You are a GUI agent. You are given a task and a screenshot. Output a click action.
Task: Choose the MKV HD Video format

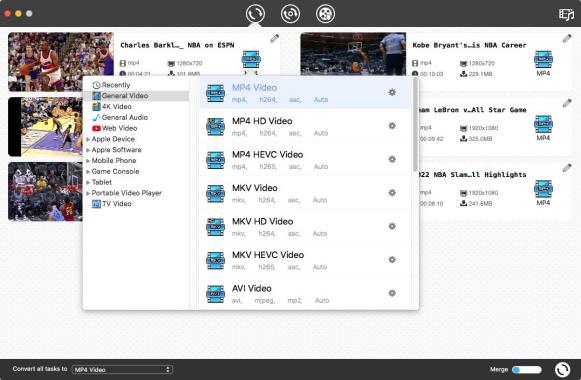(305, 226)
